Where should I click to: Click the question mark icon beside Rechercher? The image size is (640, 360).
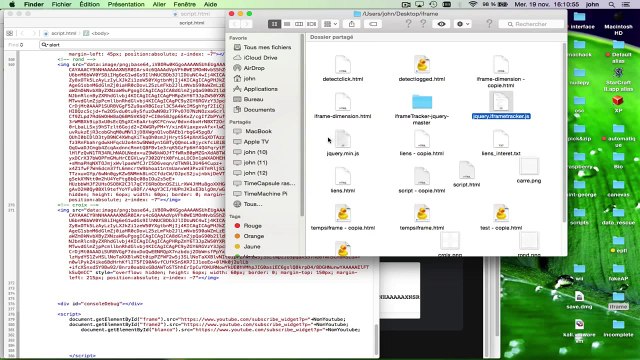(489, 24)
